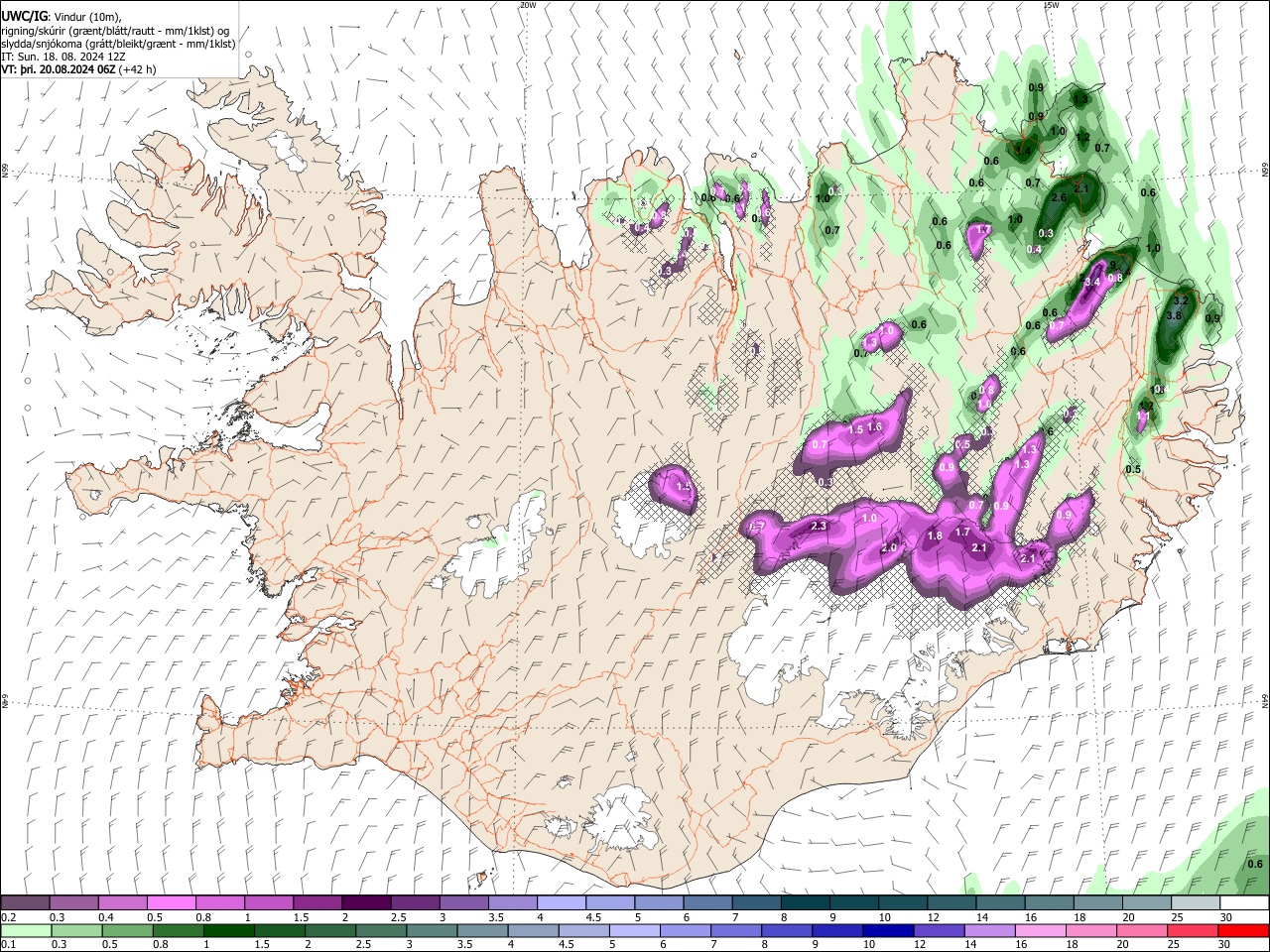Click the 0.5 value near the southeast coast
This screenshot has height=952, width=1270.
1134,469
